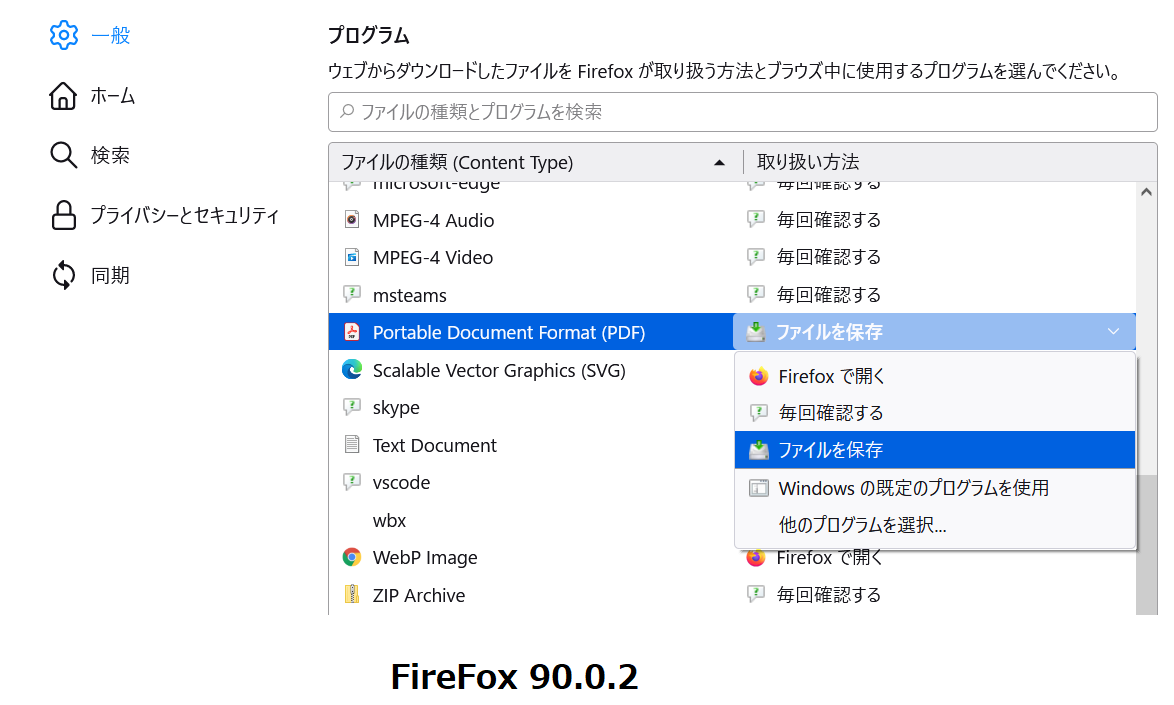Click the PDF file type icon
Image resolution: width=1174 pixels, height=705 pixels.
click(351, 332)
